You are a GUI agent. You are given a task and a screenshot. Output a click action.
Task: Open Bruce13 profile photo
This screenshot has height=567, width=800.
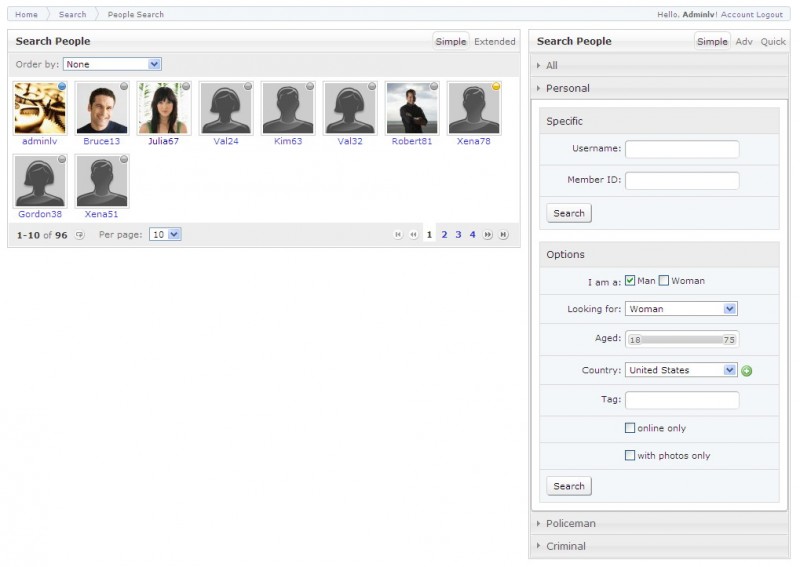[102, 108]
